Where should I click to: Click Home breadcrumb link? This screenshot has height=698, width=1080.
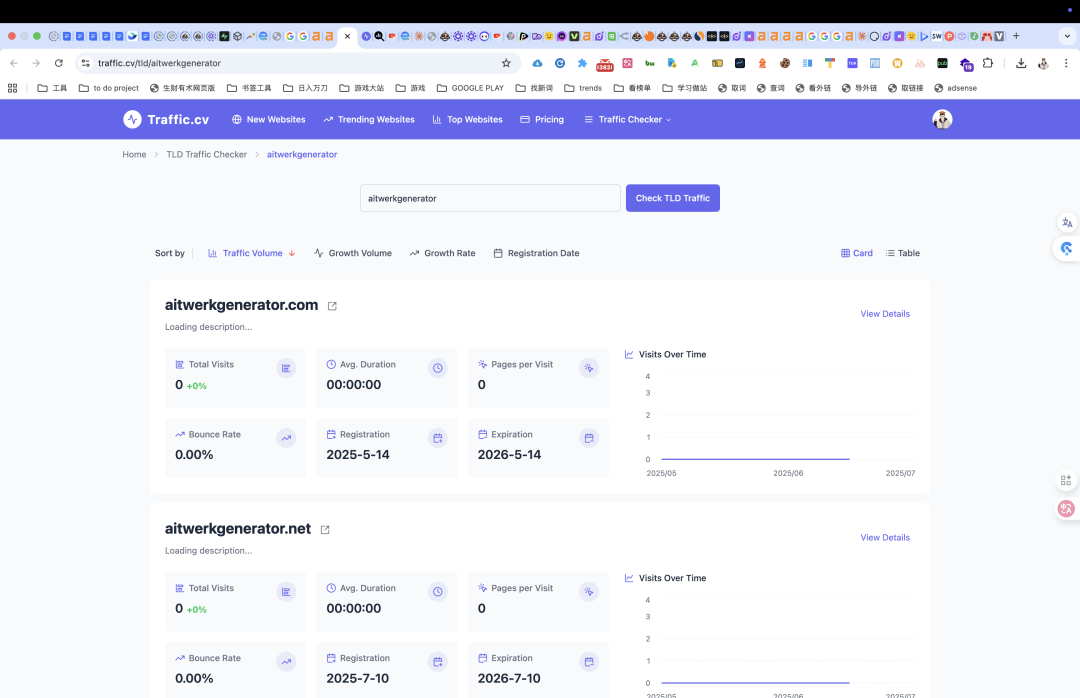134,154
